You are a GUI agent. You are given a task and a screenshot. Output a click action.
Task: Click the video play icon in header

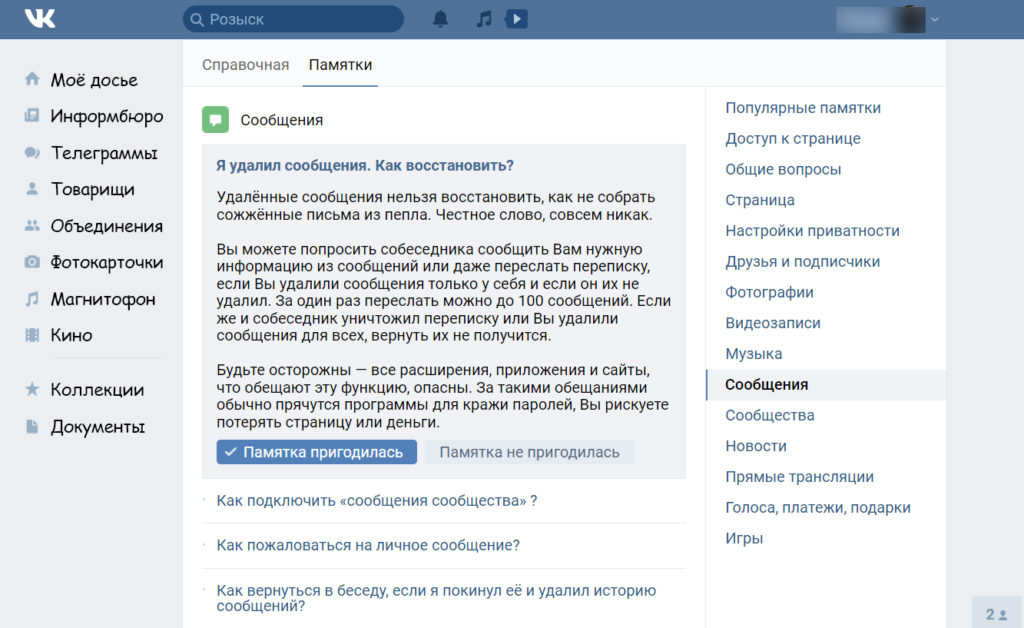[516, 19]
